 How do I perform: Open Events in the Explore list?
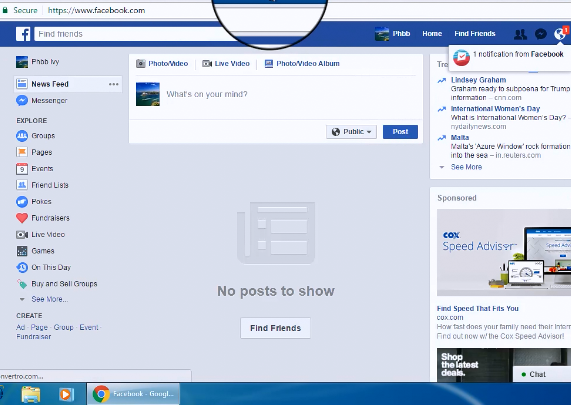click(35, 169)
